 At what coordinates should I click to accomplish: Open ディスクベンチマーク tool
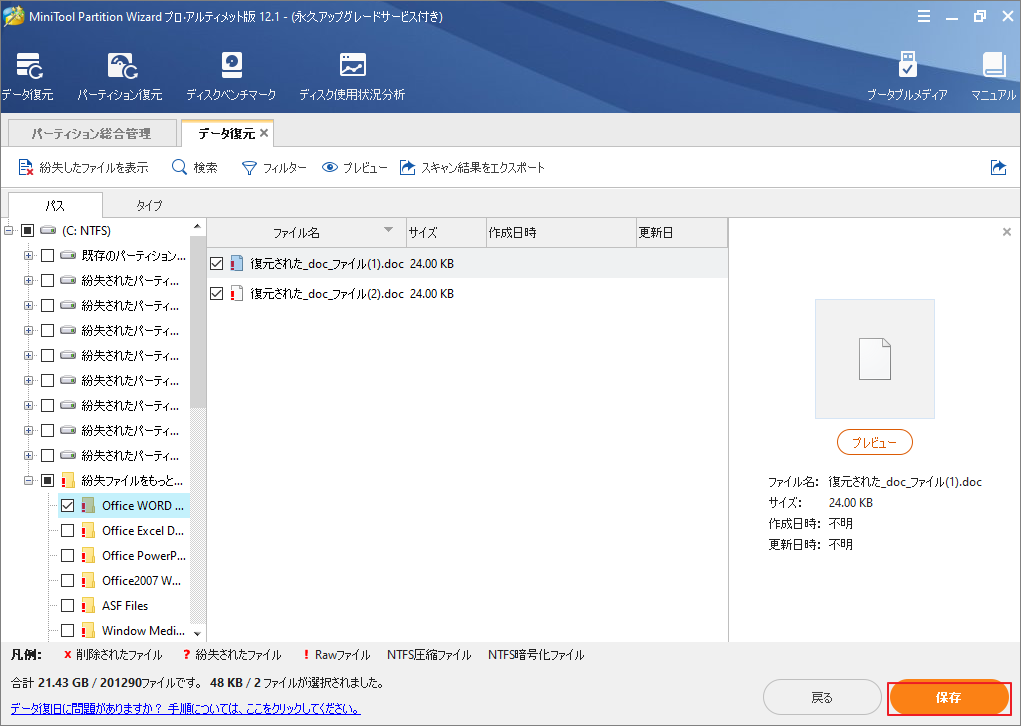[231, 77]
